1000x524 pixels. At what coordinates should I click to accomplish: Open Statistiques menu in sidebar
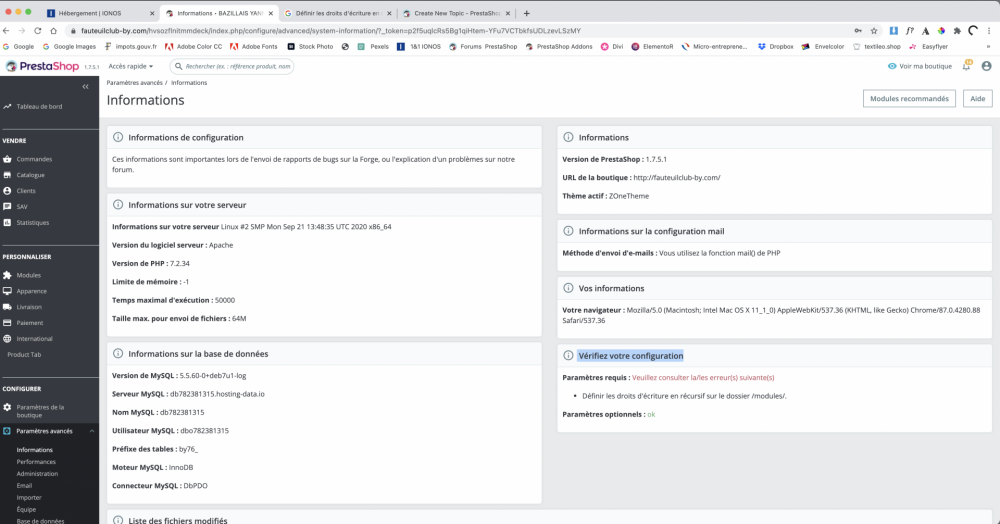[33, 222]
